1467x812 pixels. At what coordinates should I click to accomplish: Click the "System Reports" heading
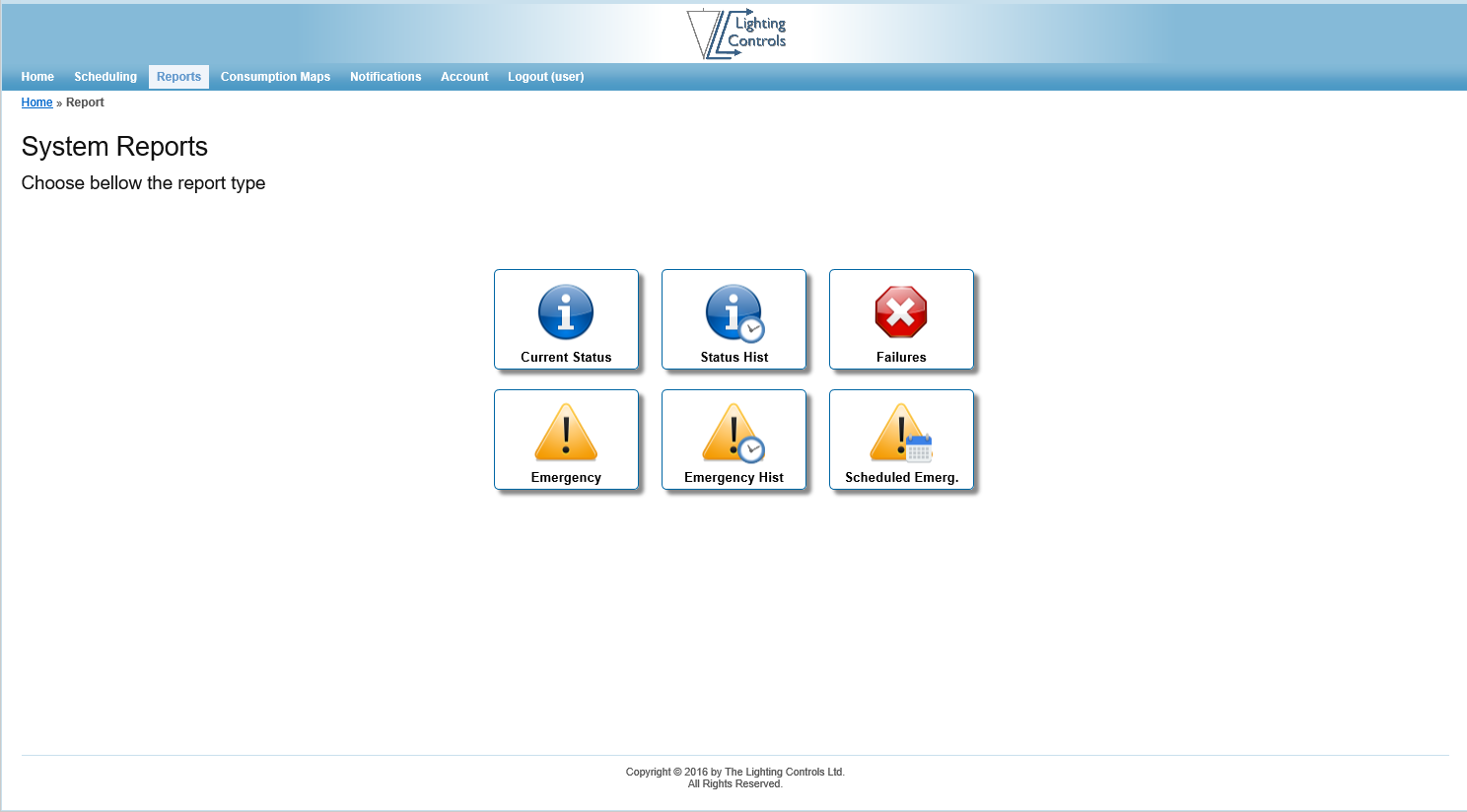114,147
